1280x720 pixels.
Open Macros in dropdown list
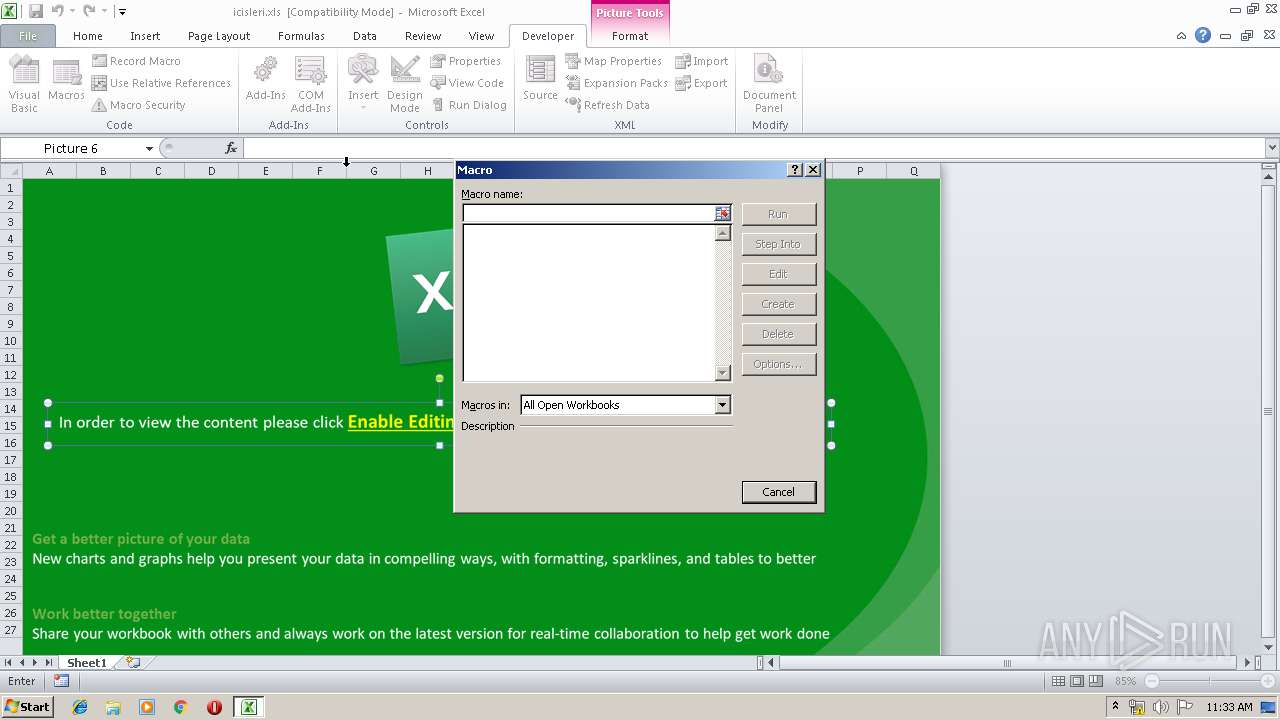pos(722,405)
